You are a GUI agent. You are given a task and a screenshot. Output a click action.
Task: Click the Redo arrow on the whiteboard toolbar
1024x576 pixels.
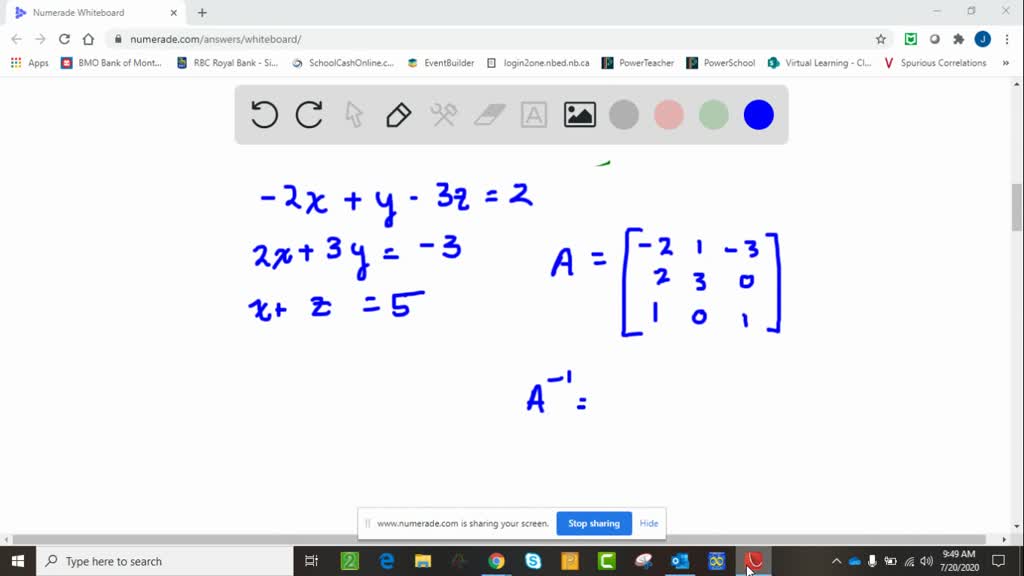tap(308, 114)
